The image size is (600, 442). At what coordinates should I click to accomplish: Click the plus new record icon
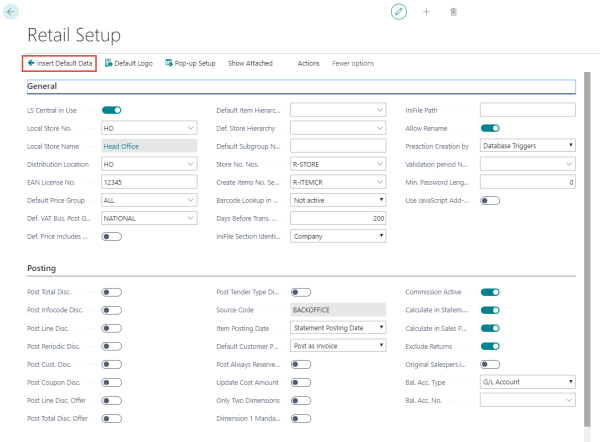click(x=426, y=11)
